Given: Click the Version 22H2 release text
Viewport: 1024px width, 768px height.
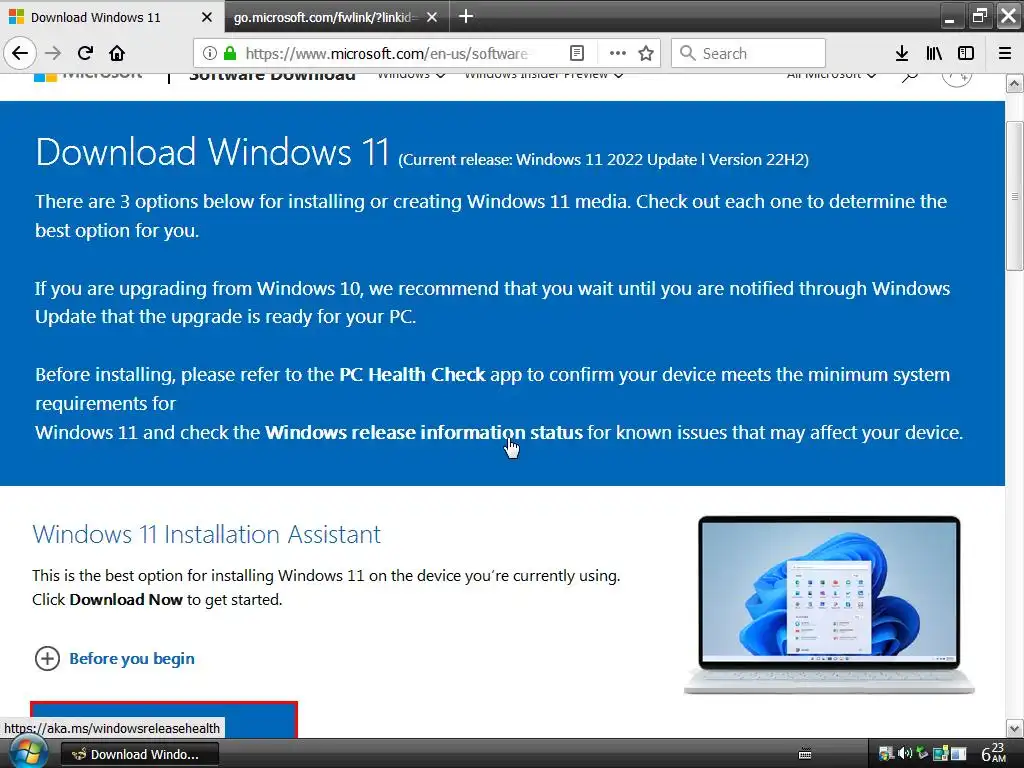Looking at the screenshot, I should tap(758, 160).
